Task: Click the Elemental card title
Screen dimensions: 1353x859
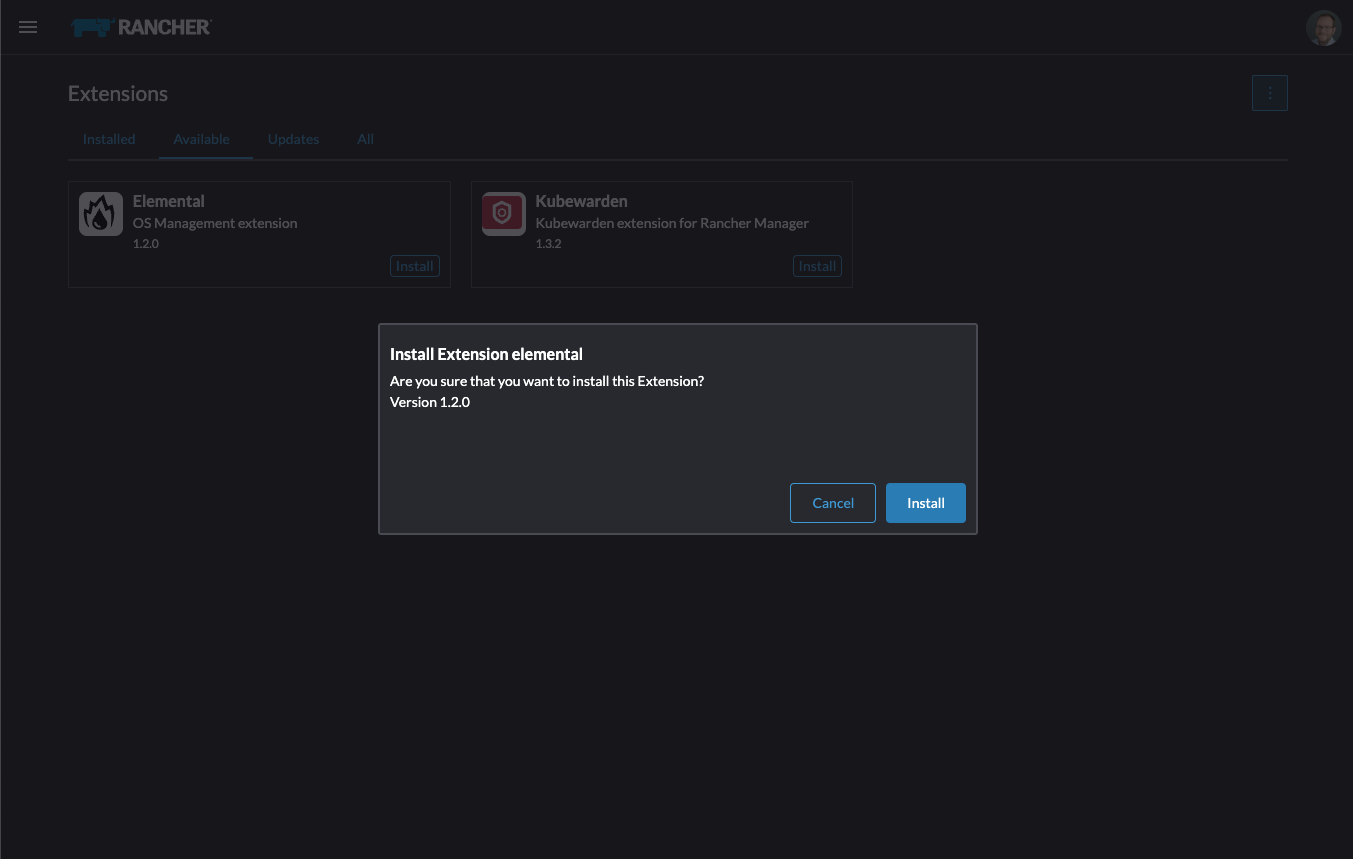Action: (x=168, y=201)
